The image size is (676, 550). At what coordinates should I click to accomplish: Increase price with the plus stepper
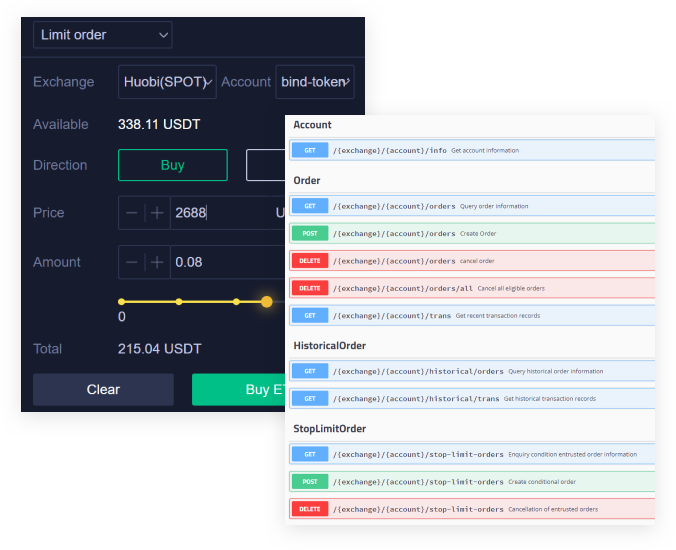tap(157, 213)
